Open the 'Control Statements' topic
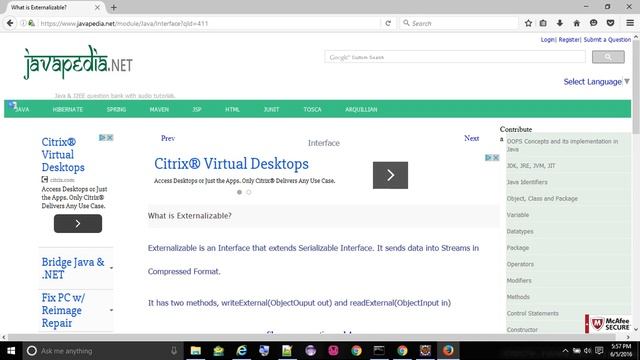The image size is (640, 360). coord(532,313)
